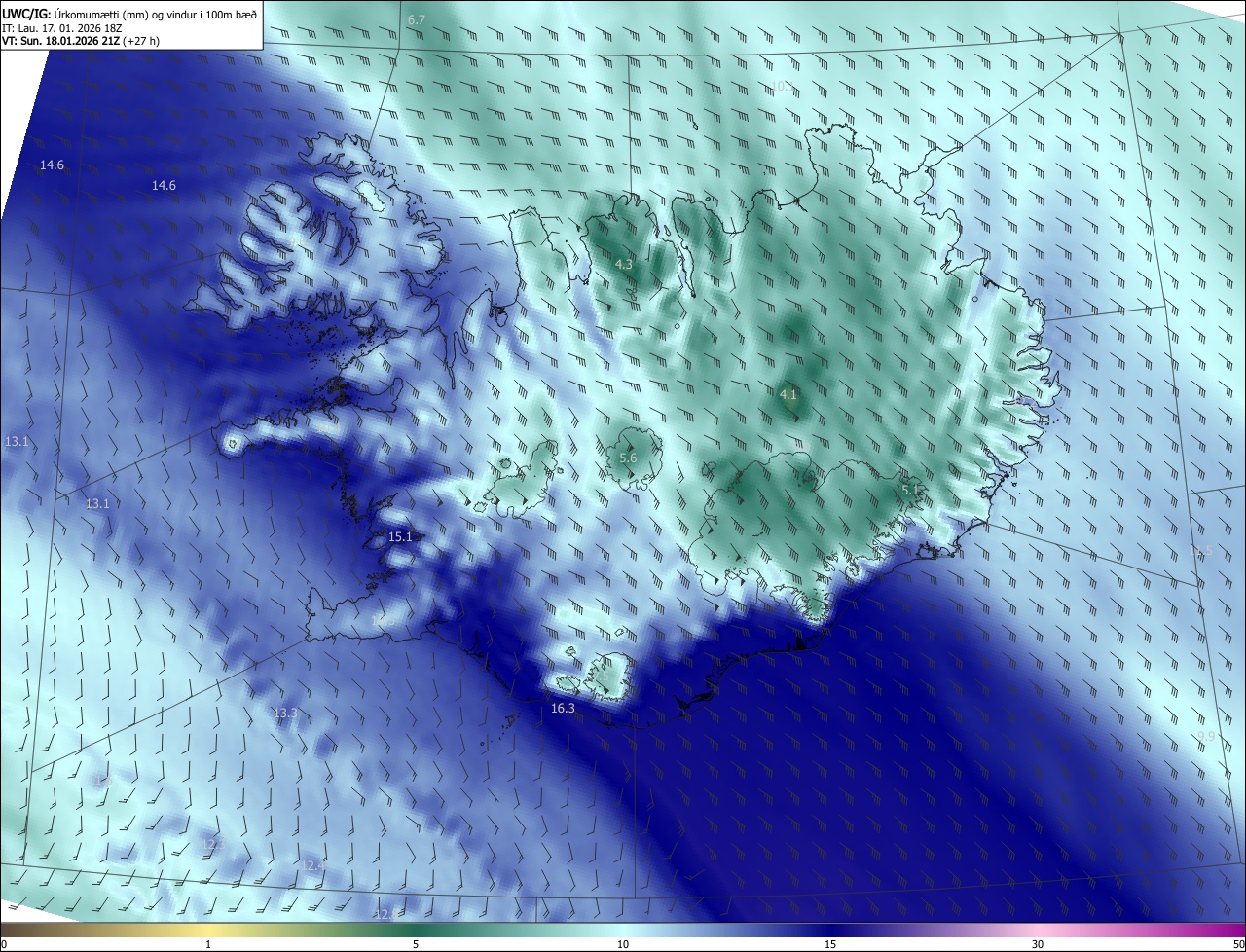Click the 9.9 value near the map edge
Image resolution: width=1246 pixels, height=952 pixels.
[1206, 736]
